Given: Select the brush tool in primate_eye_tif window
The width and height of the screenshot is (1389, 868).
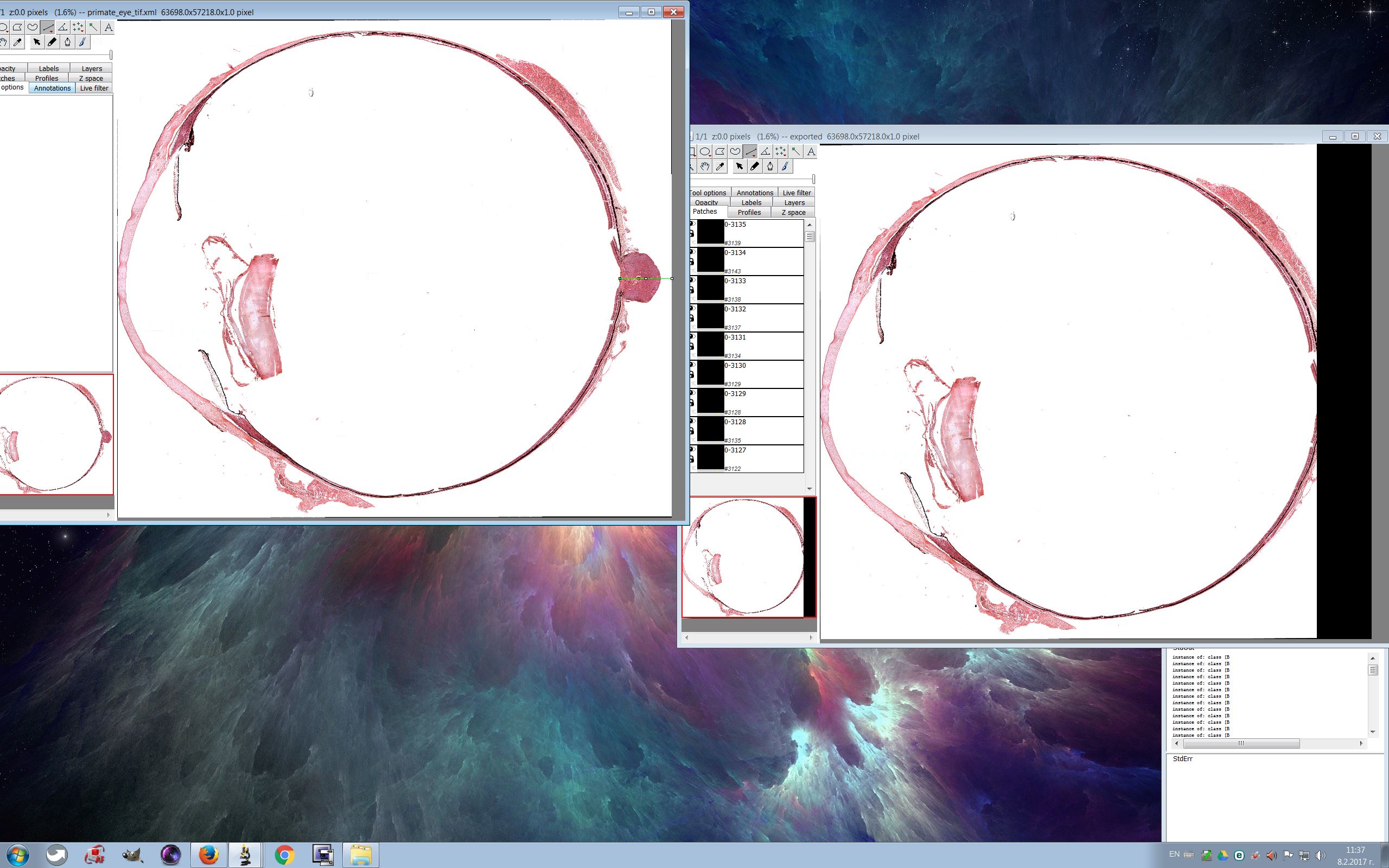Looking at the screenshot, I should coord(82,42).
